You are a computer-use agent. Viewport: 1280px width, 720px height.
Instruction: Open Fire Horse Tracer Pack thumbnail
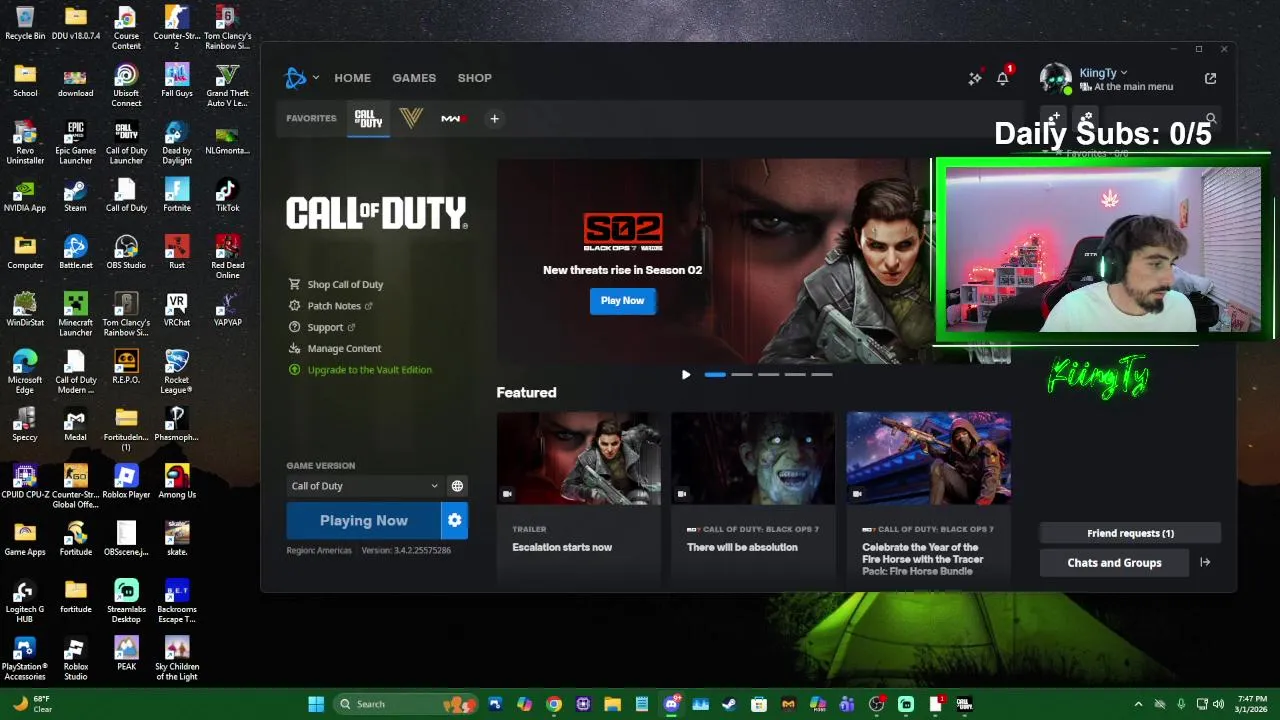928,458
